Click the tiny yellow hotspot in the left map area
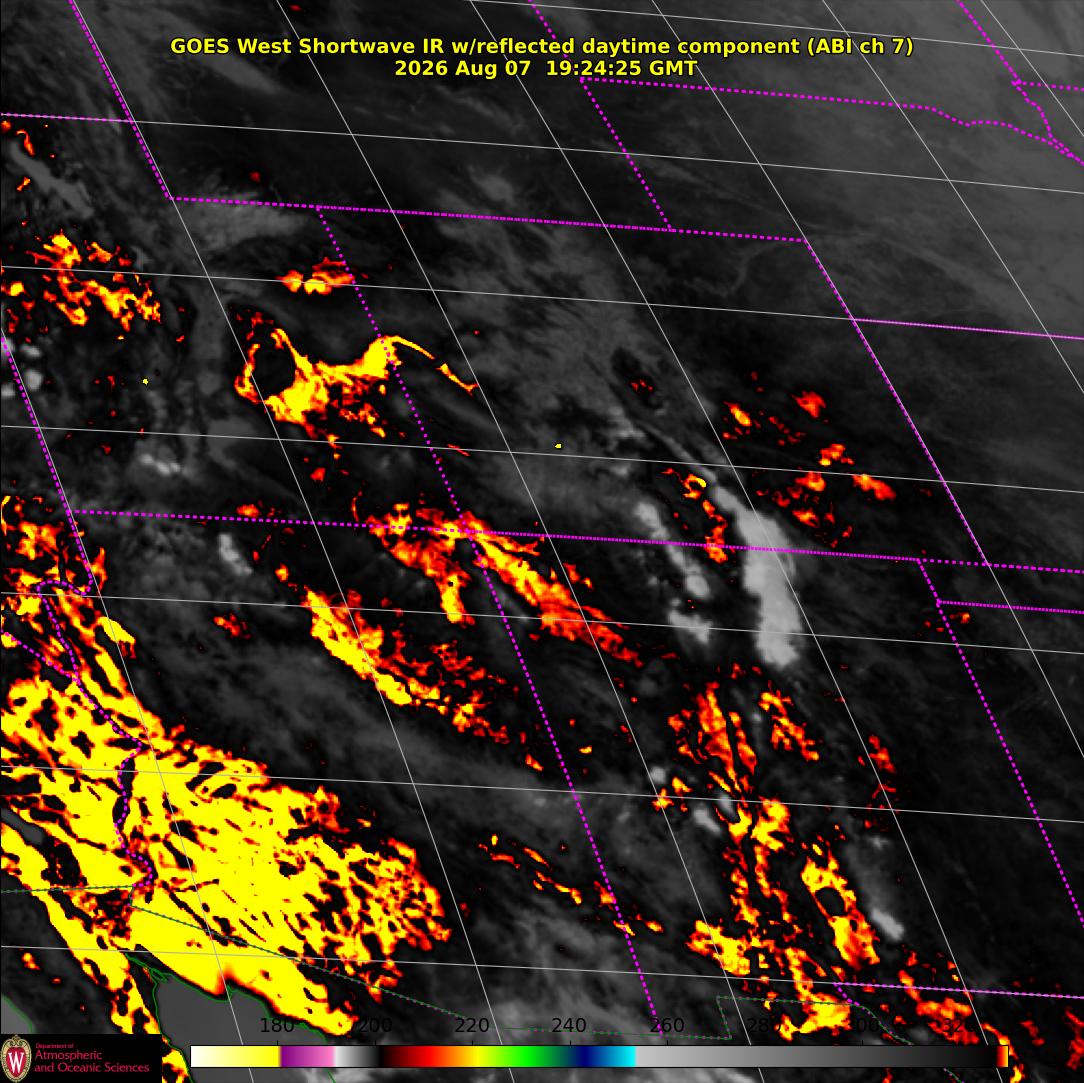 coord(145,381)
